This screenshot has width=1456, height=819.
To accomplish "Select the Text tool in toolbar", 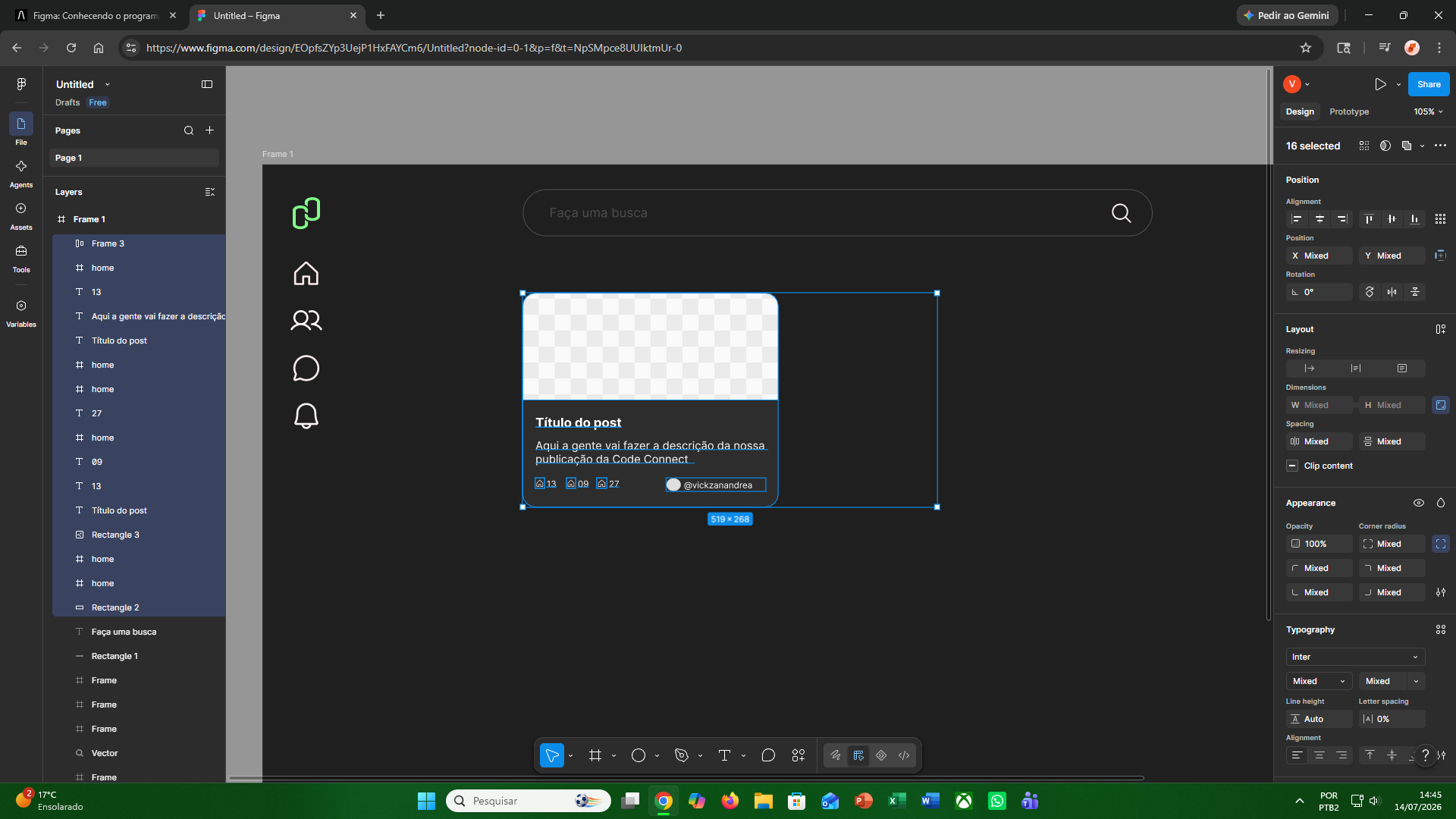I will coord(724,755).
